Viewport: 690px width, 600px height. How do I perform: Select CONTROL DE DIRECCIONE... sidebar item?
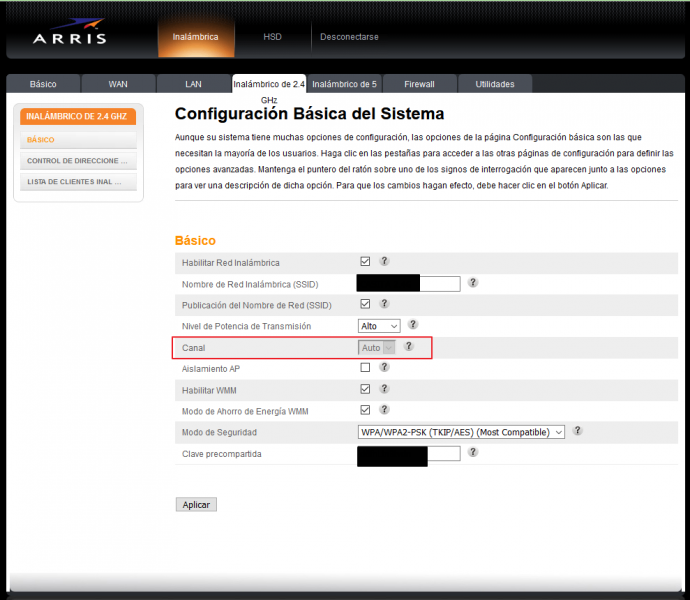(x=78, y=161)
